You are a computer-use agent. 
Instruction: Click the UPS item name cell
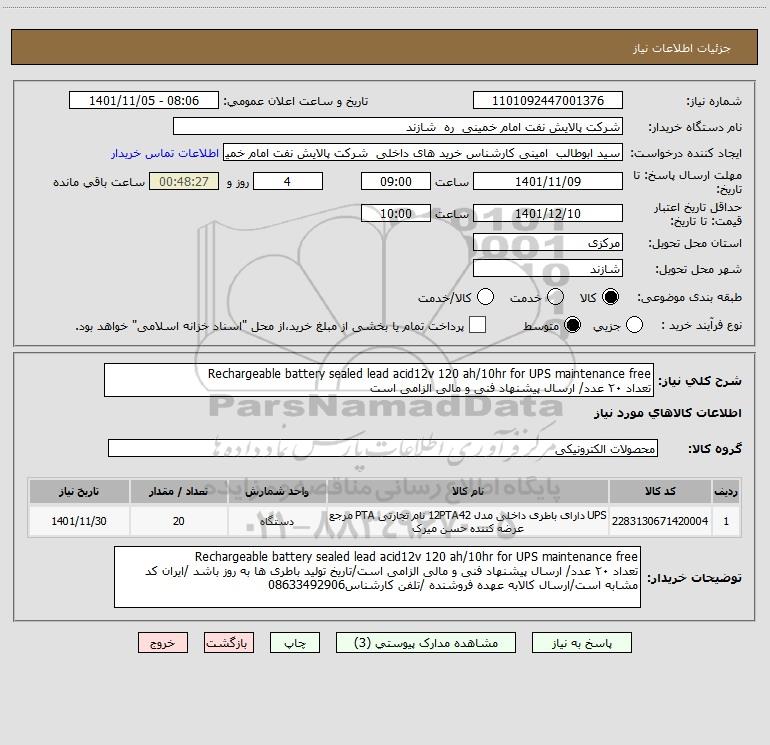pos(468,521)
